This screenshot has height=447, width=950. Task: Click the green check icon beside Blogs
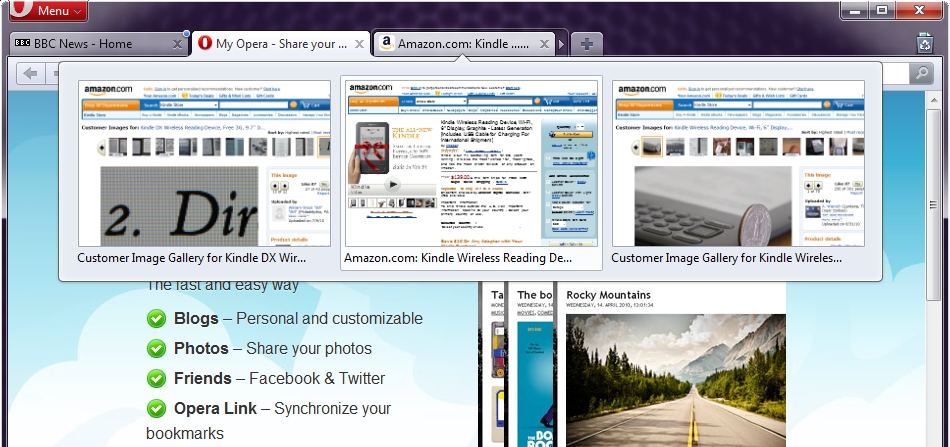click(x=156, y=319)
